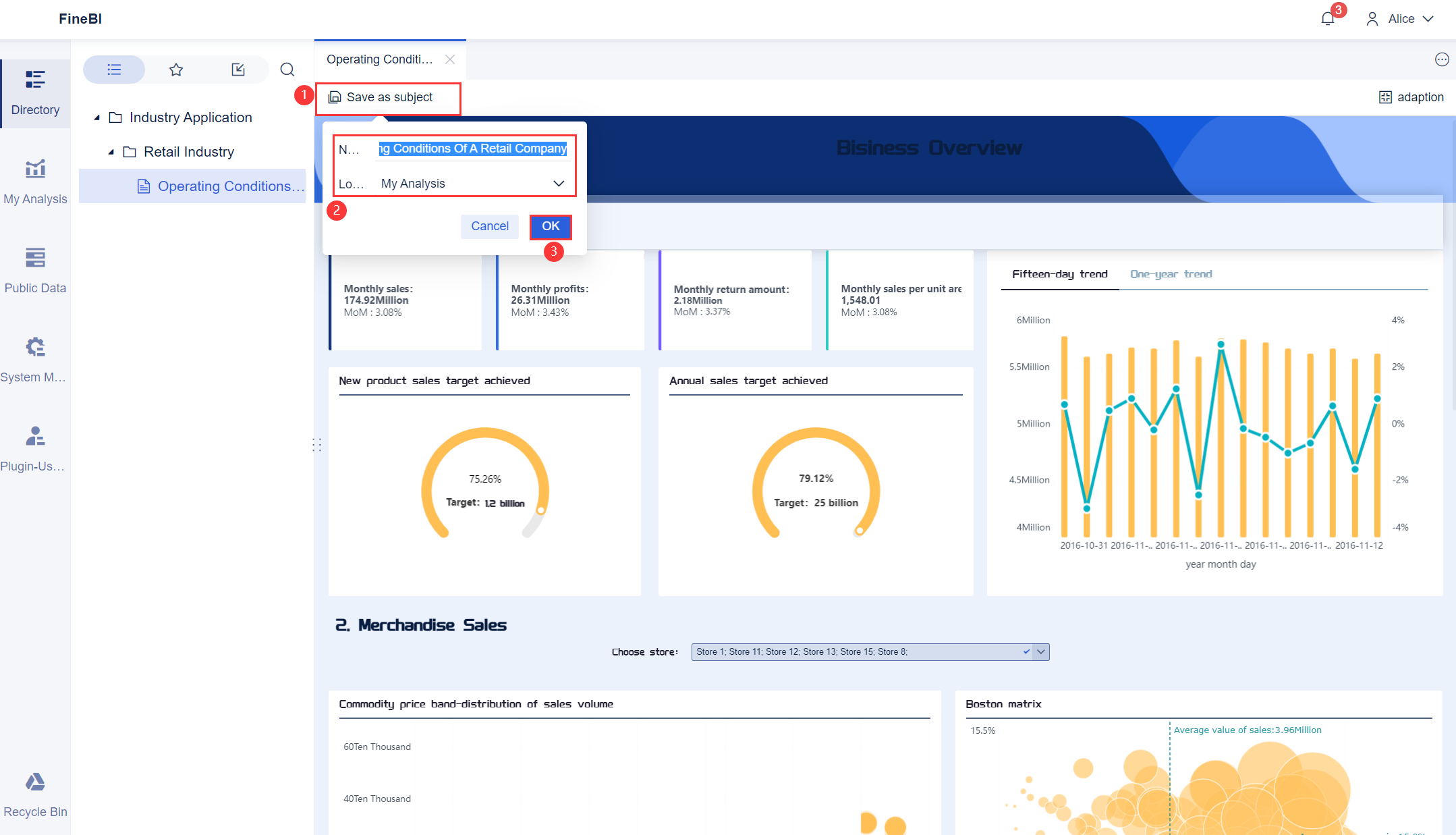Click the 79.12% annual sales gauge
1456x835 pixels.
click(816, 483)
